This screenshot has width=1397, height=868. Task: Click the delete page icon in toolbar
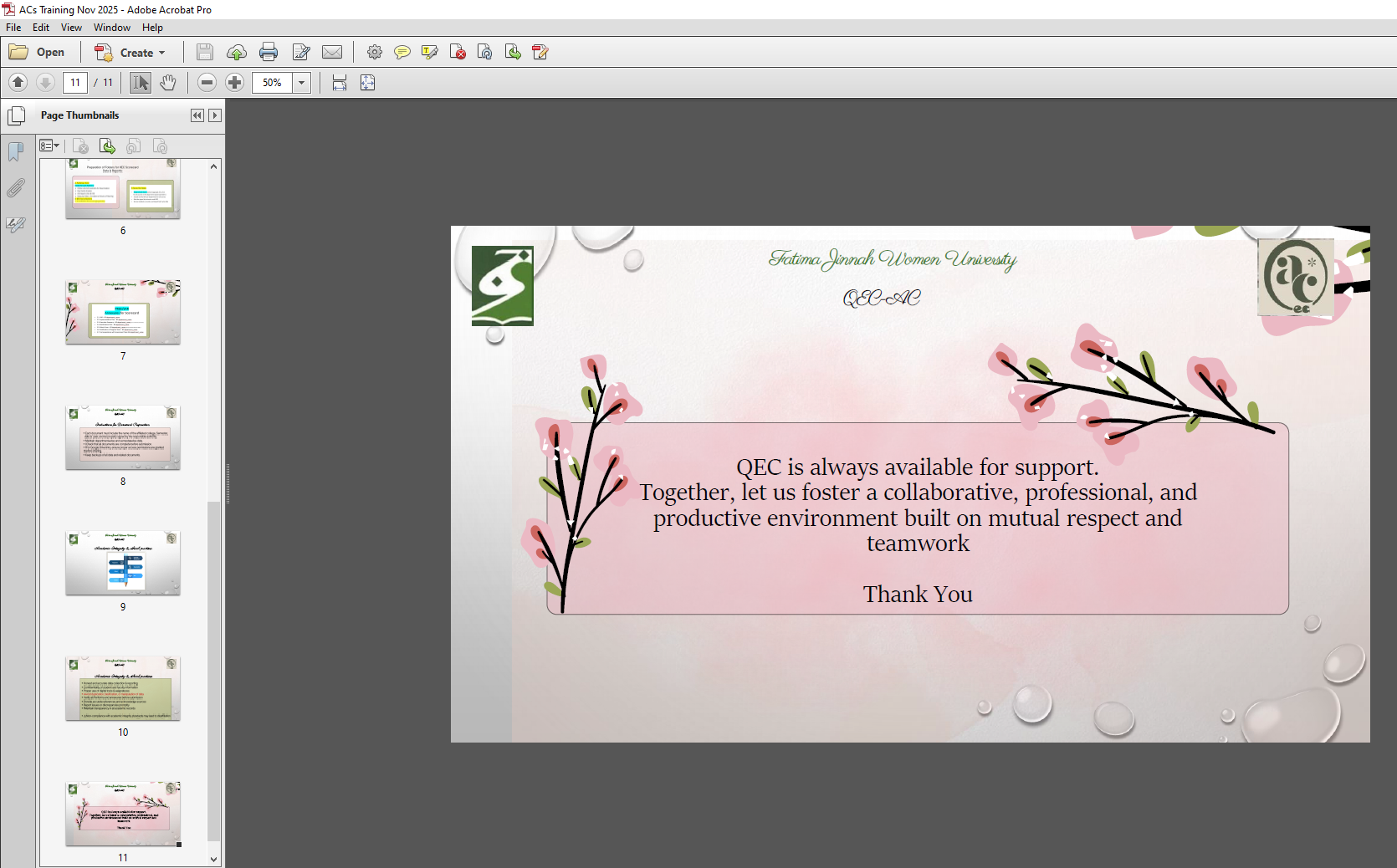click(458, 53)
